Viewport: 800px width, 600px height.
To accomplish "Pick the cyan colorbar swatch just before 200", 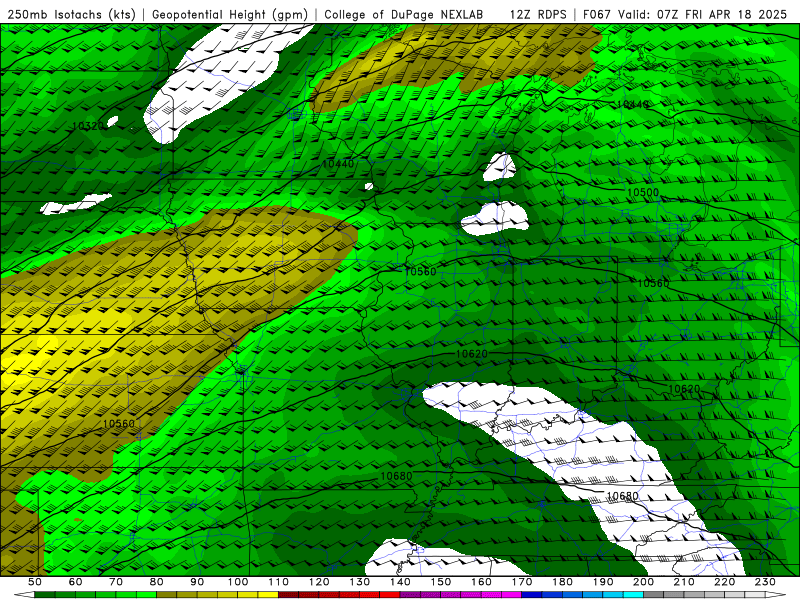I will (x=633, y=595).
